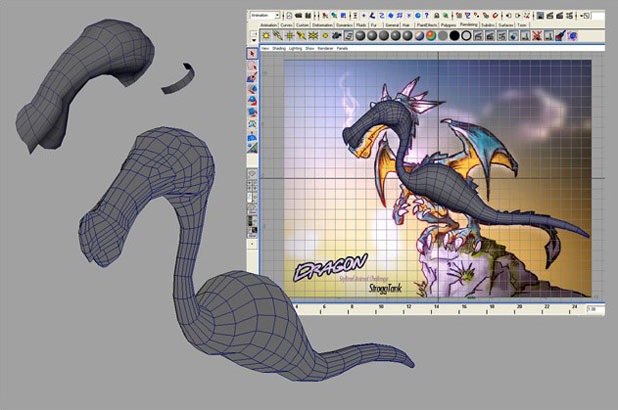The height and width of the screenshot is (410, 618).
Task: Render the current frame icon
Action: pyautogui.click(x=550, y=15)
